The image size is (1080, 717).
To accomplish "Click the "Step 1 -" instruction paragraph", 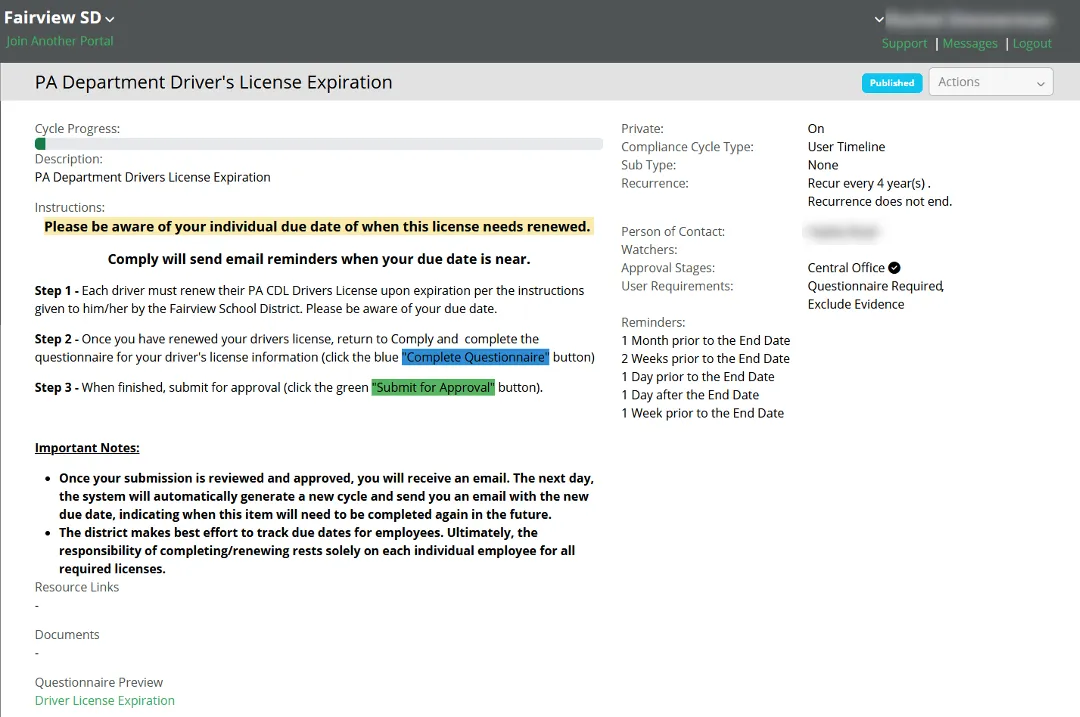I will point(309,300).
